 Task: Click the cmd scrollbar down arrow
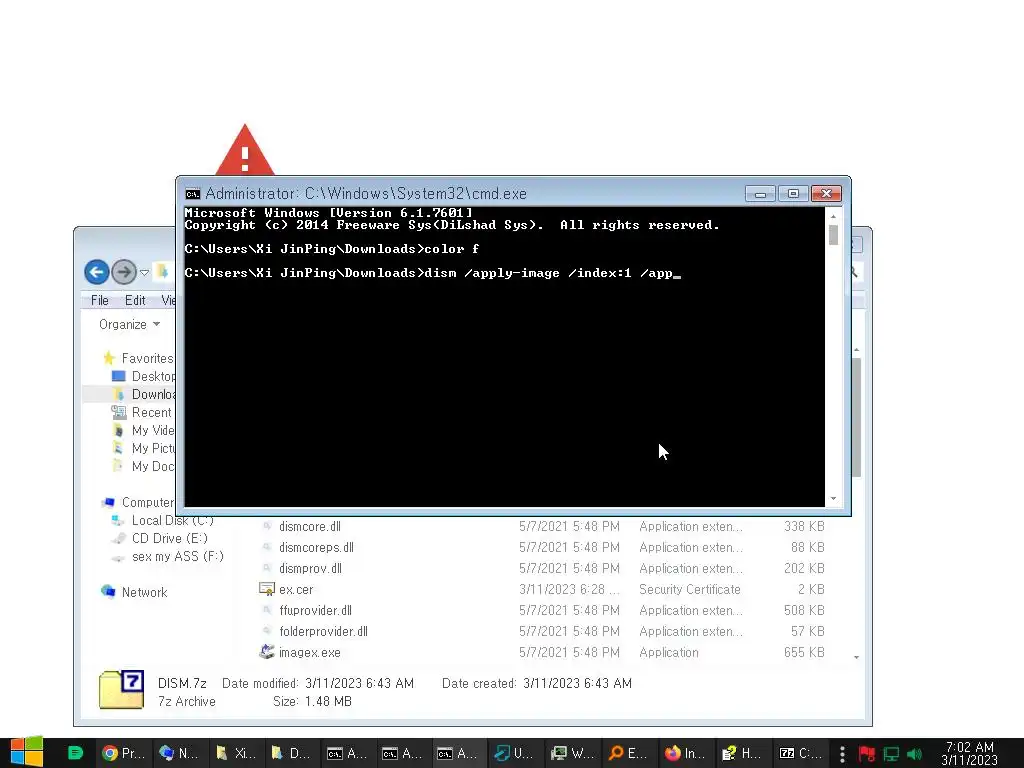coord(833,499)
